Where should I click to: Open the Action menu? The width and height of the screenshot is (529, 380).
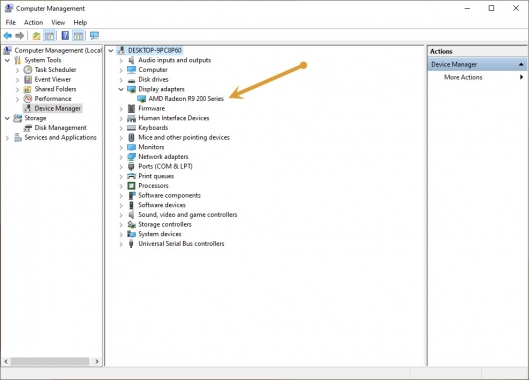click(x=33, y=23)
